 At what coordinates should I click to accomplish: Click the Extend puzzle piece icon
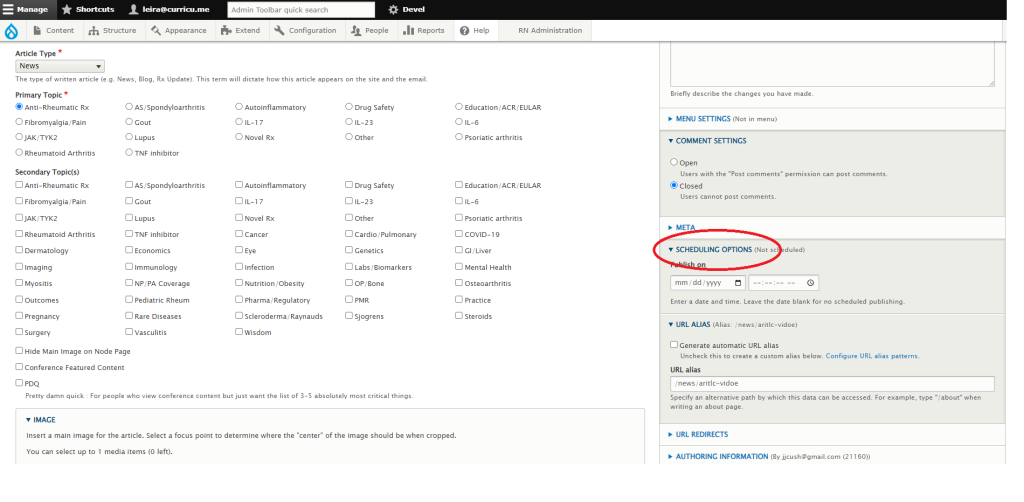pos(226,31)
